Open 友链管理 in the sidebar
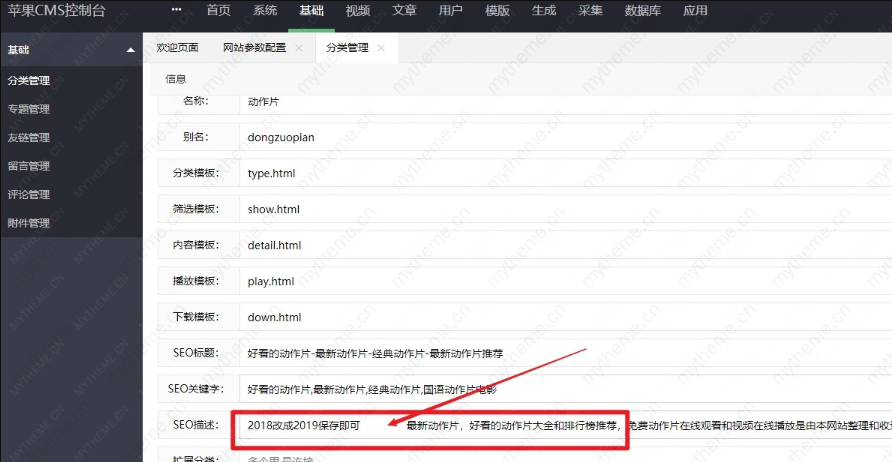Screen dimensions: 892x462 coord(28,138)
